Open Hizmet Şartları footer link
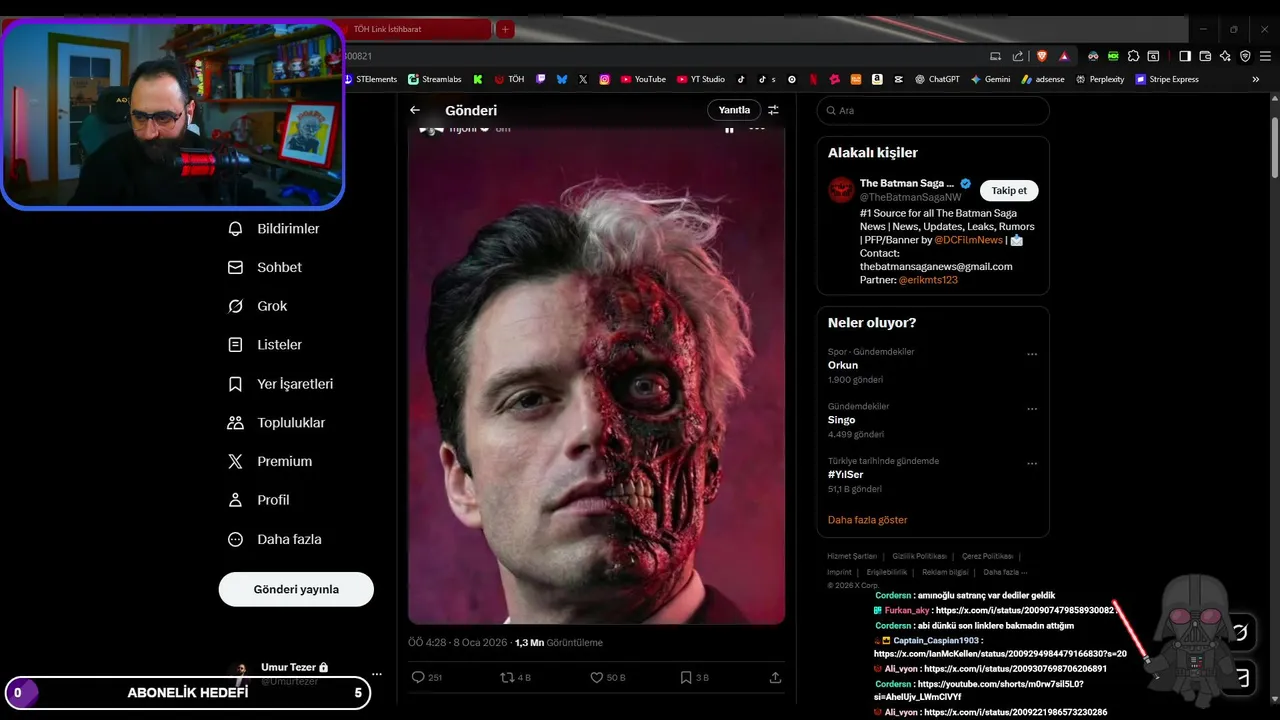The width and height of the screenshot is (1280, 720). (852, 556)
